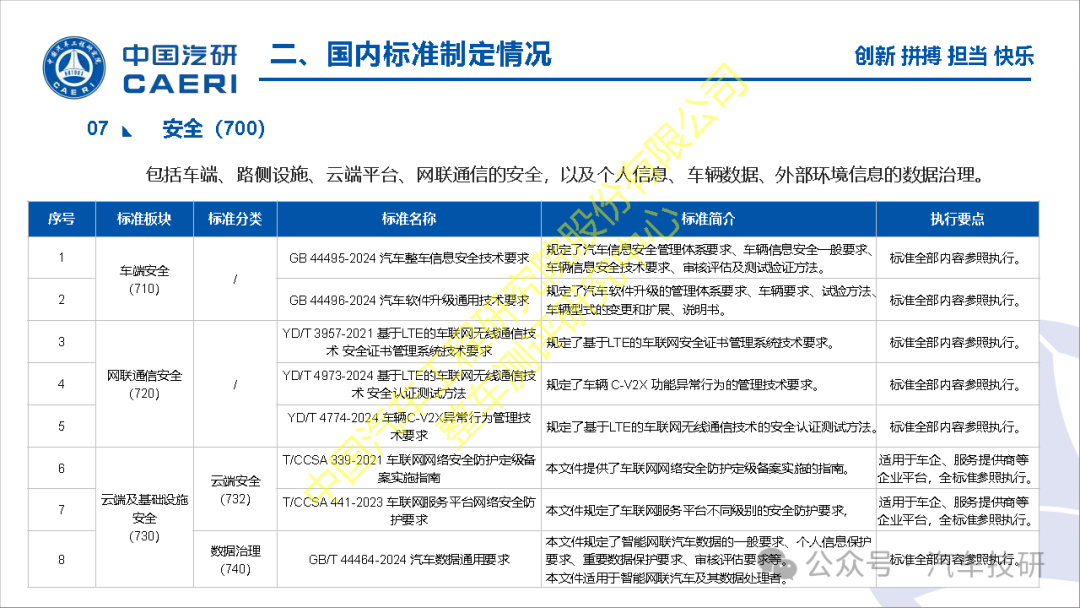Viewport: 1080px width, 608px height.
Task: Select the 云端及基础设施安全 (730) cell
Action: pos(144,517)
